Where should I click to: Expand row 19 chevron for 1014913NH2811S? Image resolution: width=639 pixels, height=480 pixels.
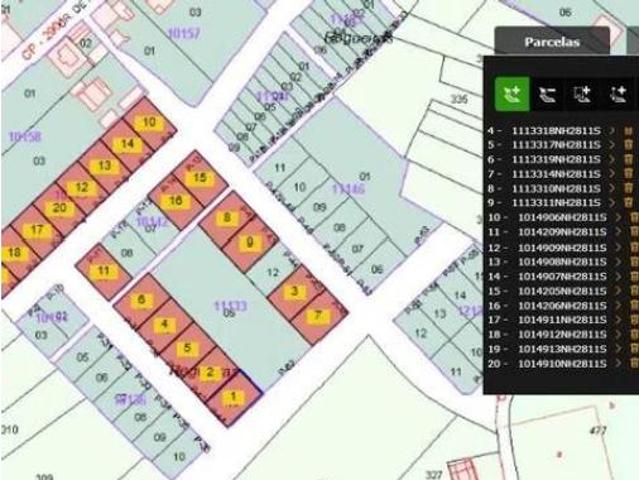[618, 349]
